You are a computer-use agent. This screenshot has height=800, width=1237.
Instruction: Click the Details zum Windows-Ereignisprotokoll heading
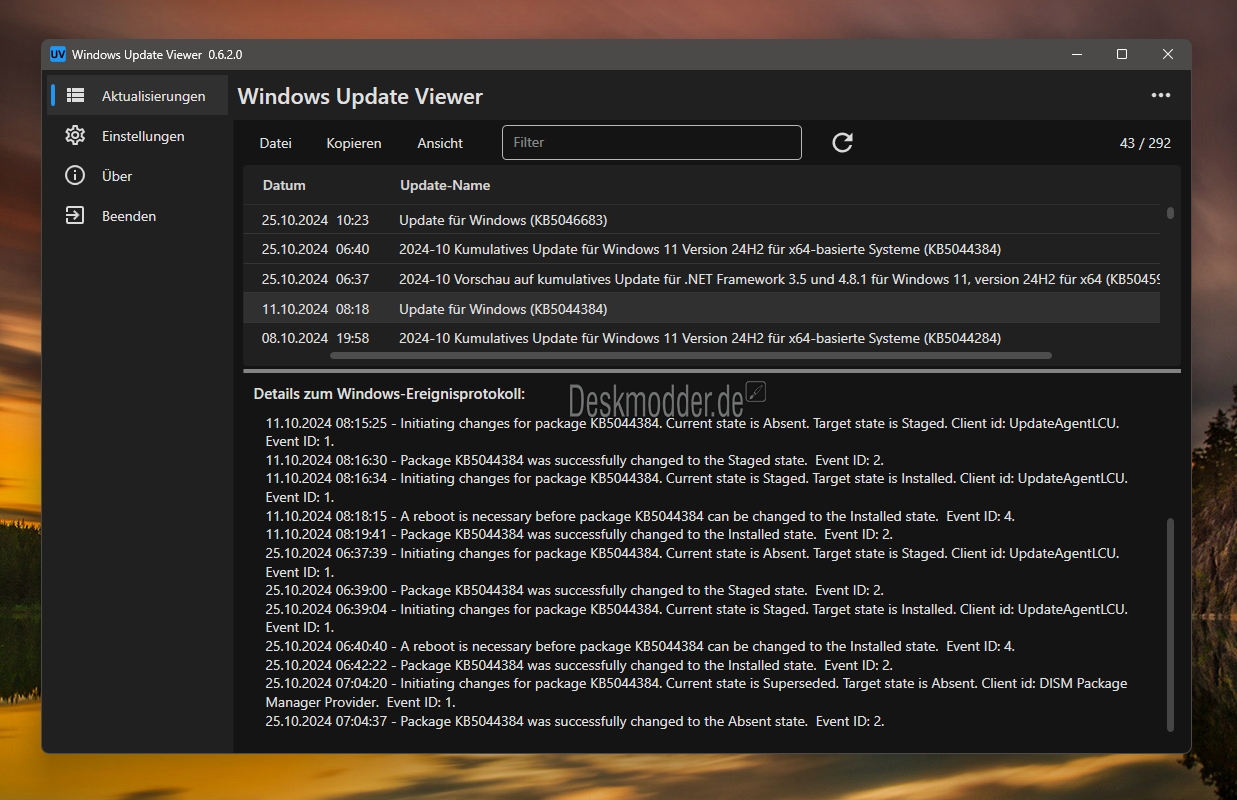pos(389,394)
